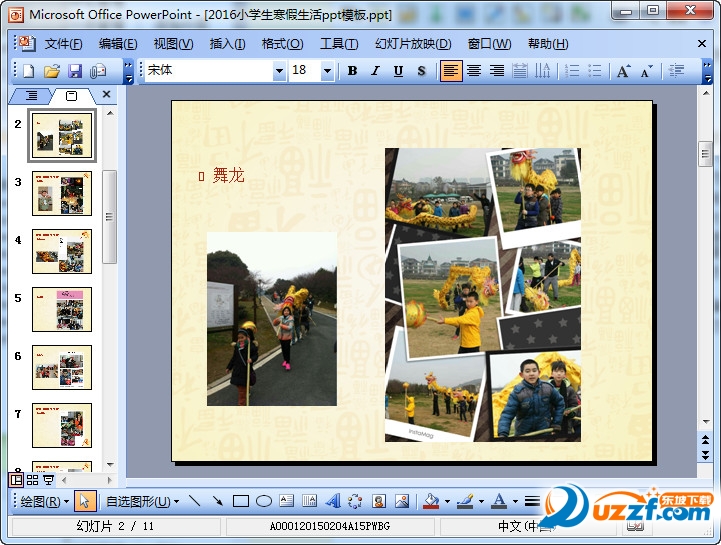Screen dimensions: 721x545
Task: Decrease font size with small A icon
Action: (647, 71)
